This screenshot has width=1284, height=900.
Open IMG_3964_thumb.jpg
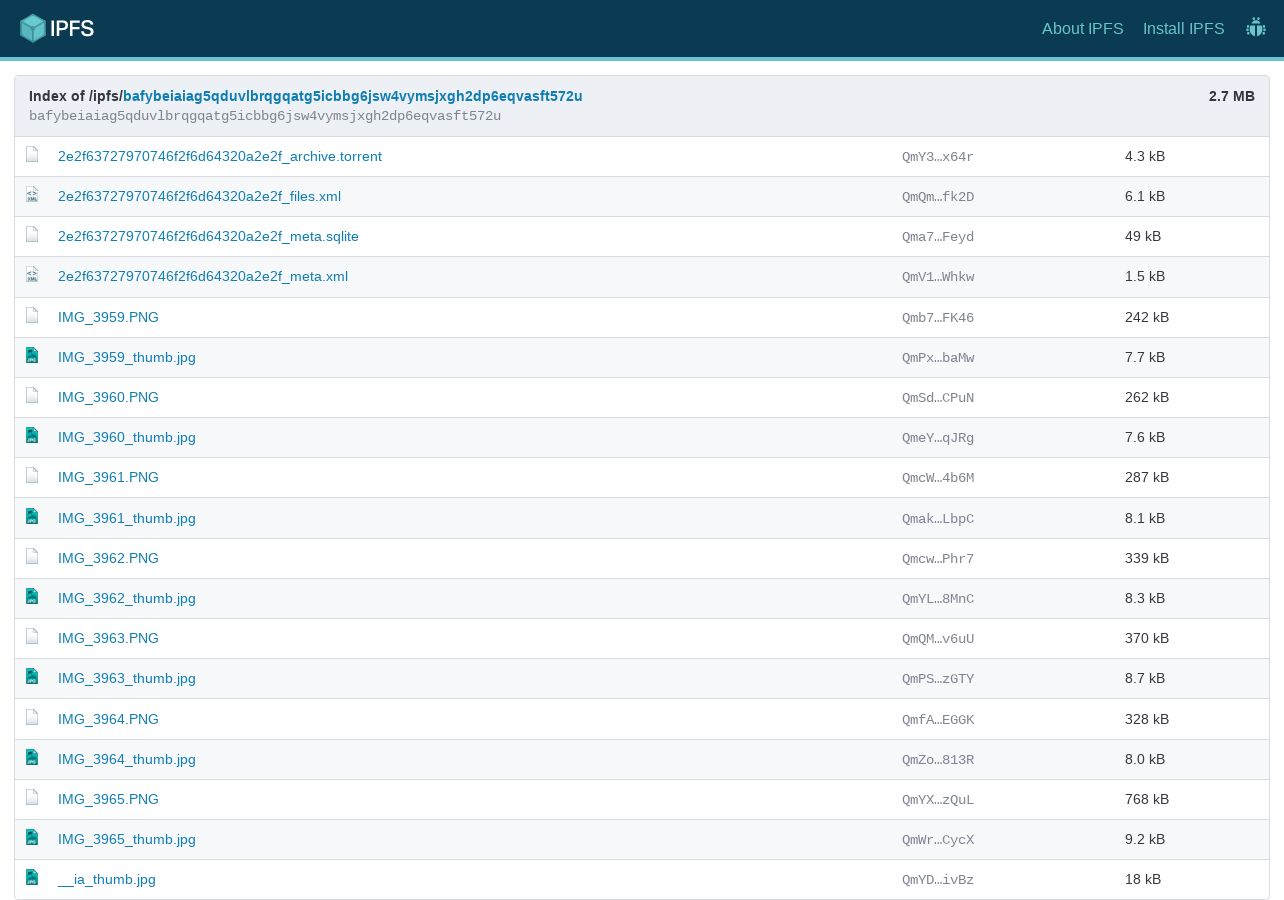pyautogui.click(x=127, y=759)
